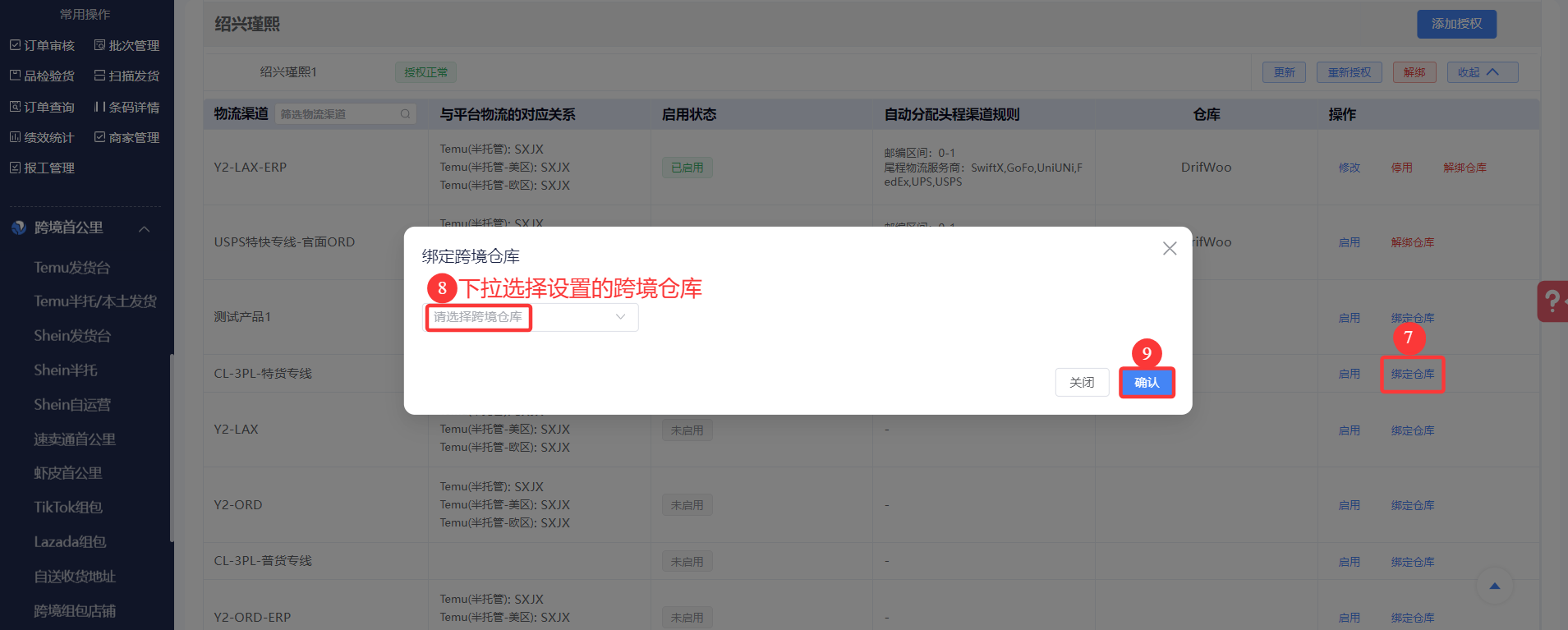The image size is (1568, 630).
Task: Click the 更新 button
Action: tap(1284, 72)
